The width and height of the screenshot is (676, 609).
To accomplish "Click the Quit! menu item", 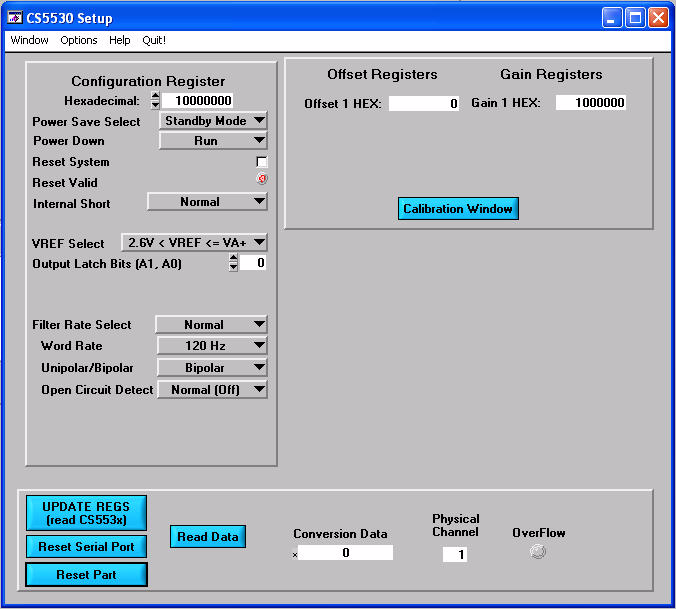I will (154, 40).
